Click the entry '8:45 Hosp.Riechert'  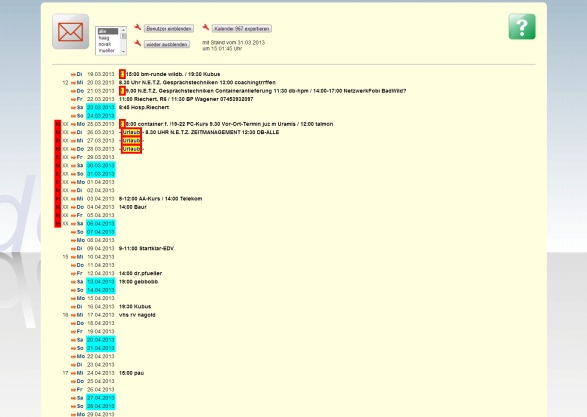[144, 107]
